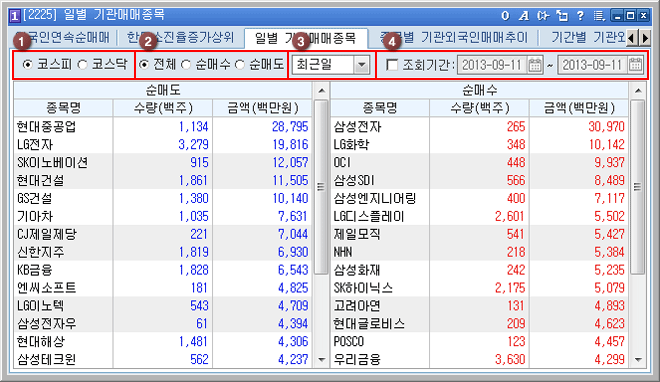Click the 순매도 table scroll down arrow
Viewport: 660px width, 382px height.
tap(322, 359)
